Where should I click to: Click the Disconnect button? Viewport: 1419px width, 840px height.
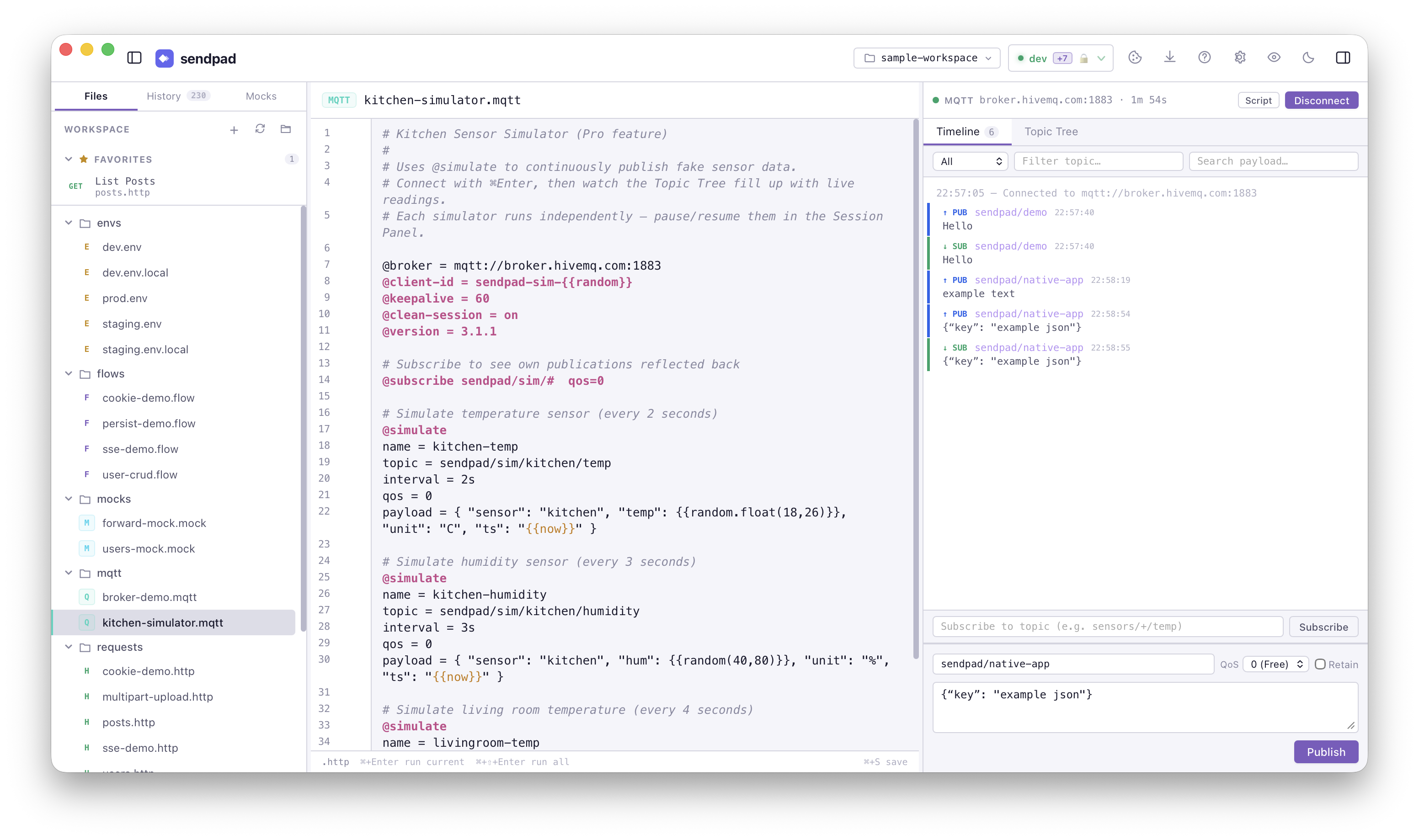click(1321, 100)
